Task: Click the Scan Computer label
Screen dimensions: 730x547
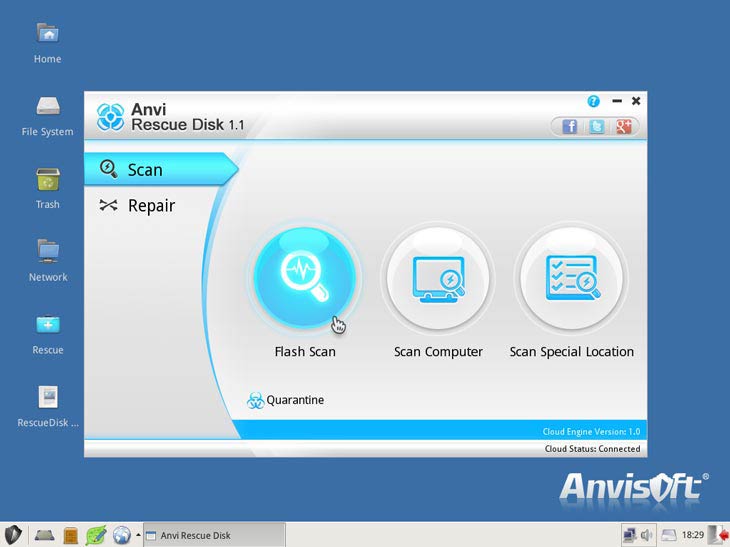Action: pyautogui.click(x=438, y=351)
